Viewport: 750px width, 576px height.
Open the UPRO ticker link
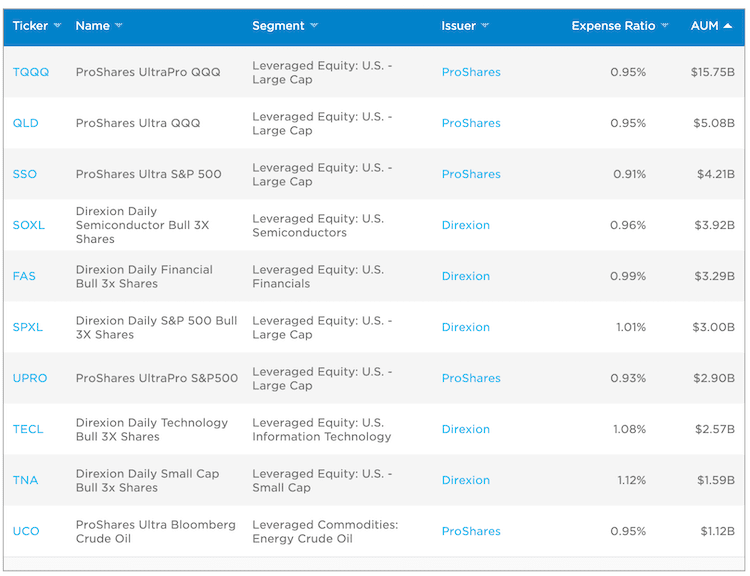(30, 378)
